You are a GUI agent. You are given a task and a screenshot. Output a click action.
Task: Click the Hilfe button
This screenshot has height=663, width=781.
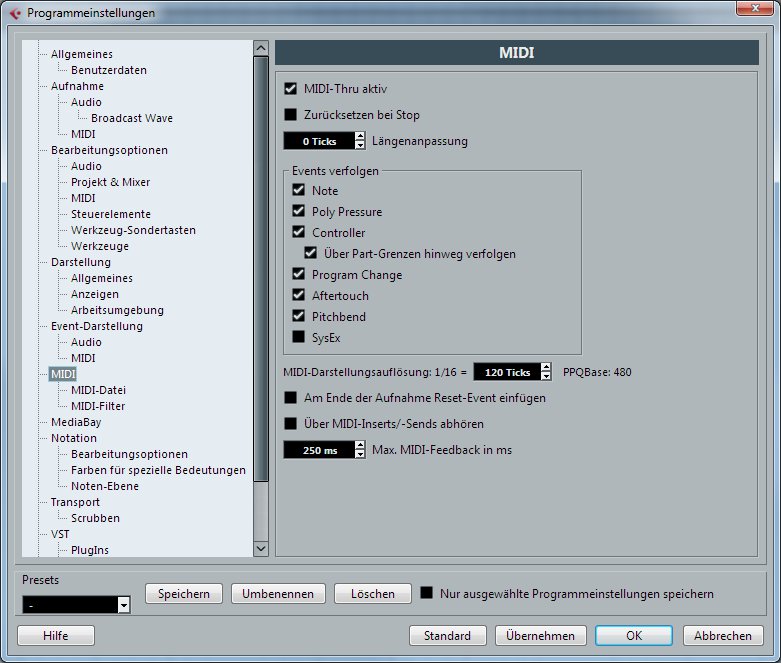point(56,636)
